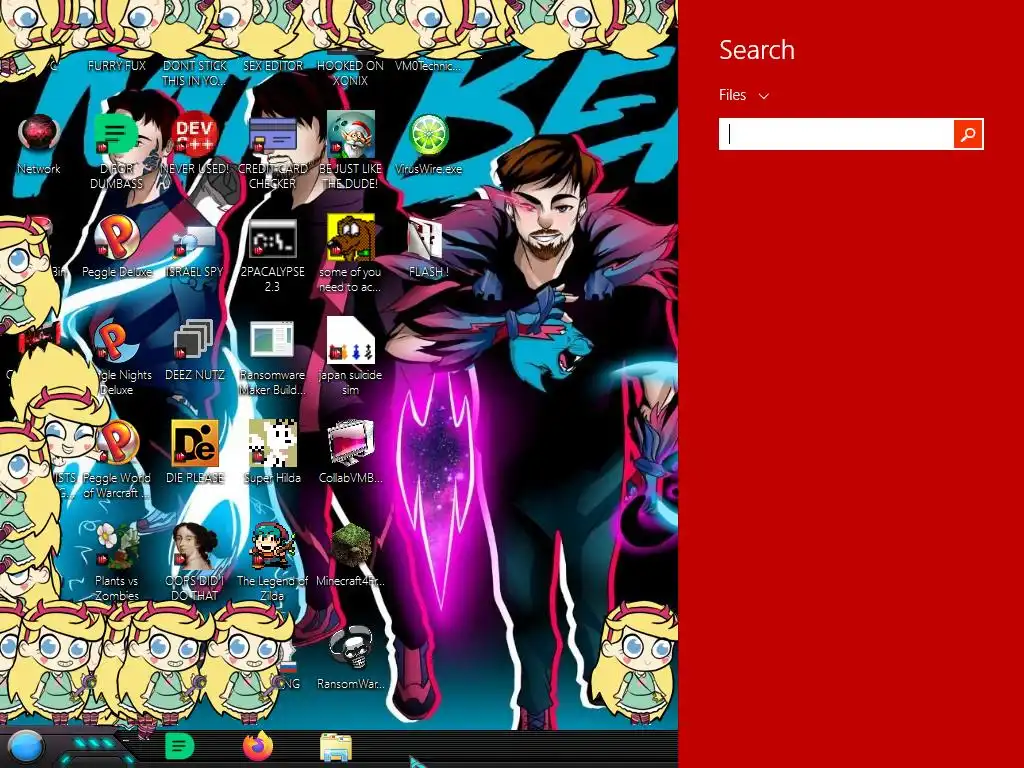
Task: Open the Network desktop icon
Action: click(x=39, y=135)
